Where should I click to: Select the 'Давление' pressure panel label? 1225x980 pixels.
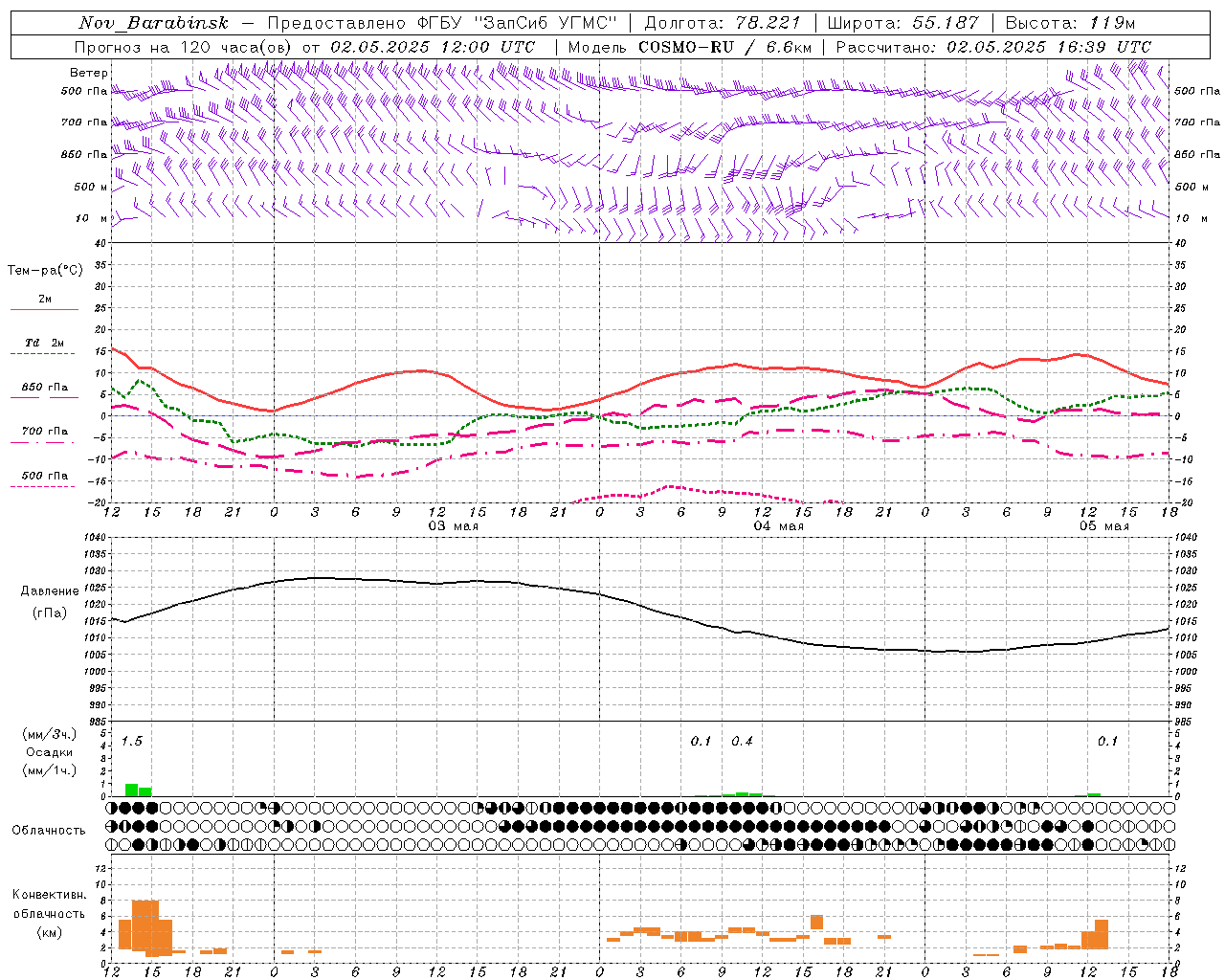[x=50, y=591]
